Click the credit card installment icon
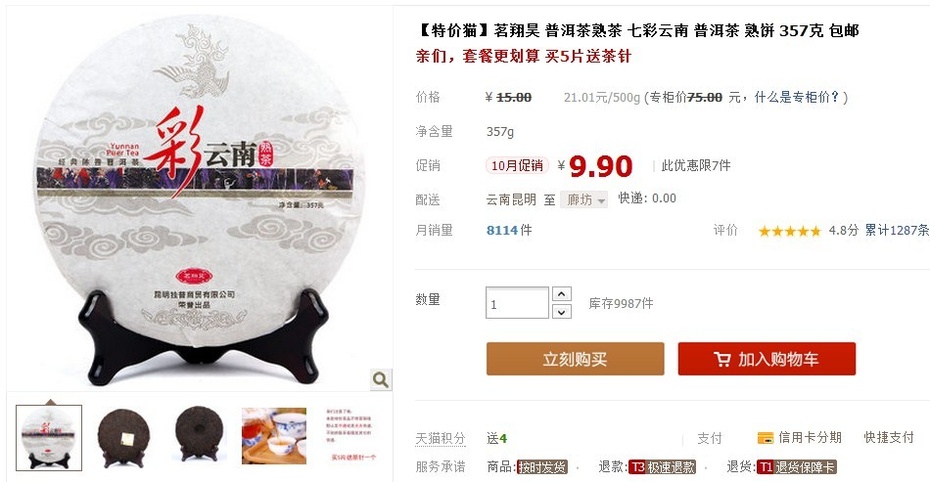This screenshot has width=930, height=482. tap(765, 438)
